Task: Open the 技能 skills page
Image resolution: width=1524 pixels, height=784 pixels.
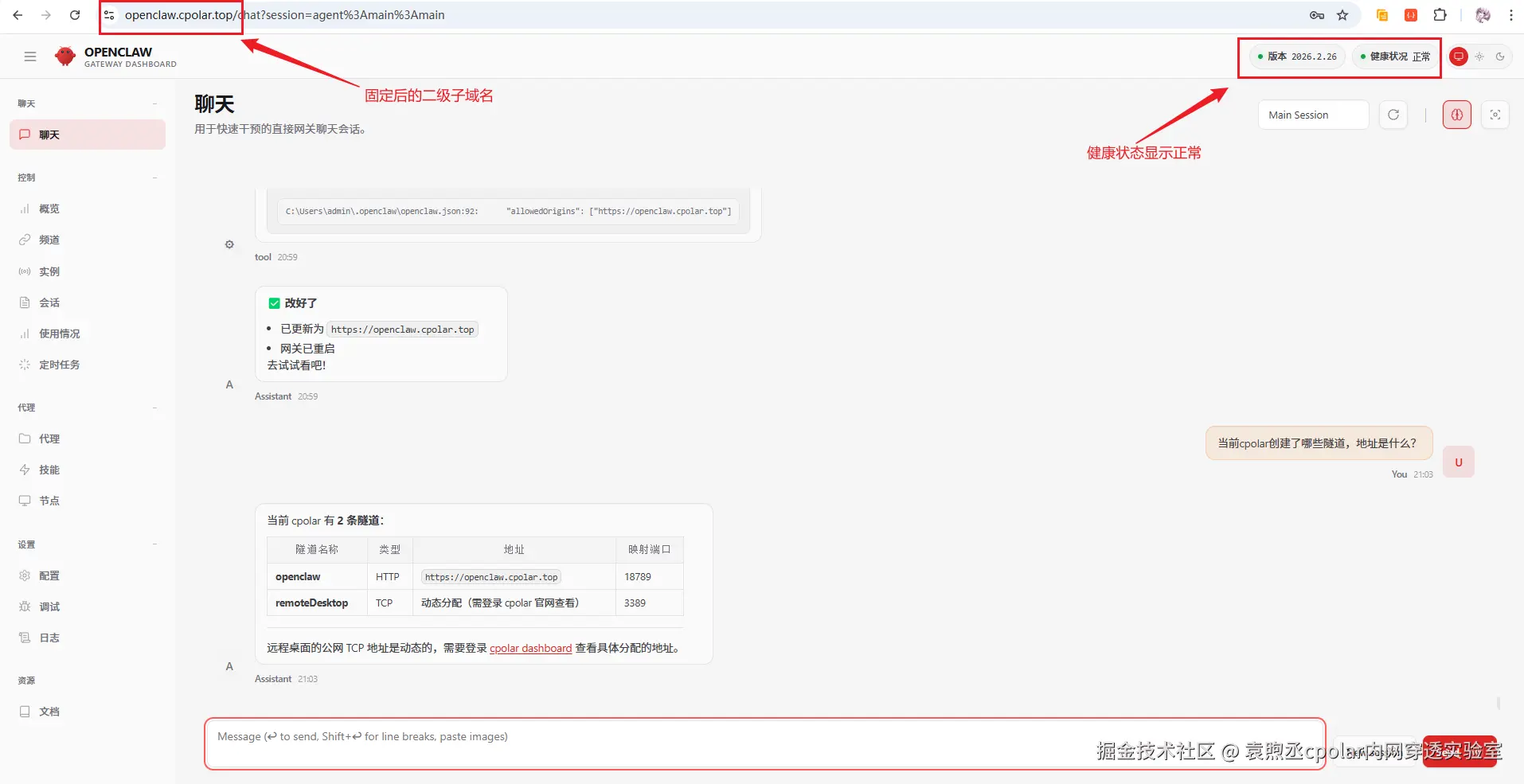Action: (x=88, y=470)
